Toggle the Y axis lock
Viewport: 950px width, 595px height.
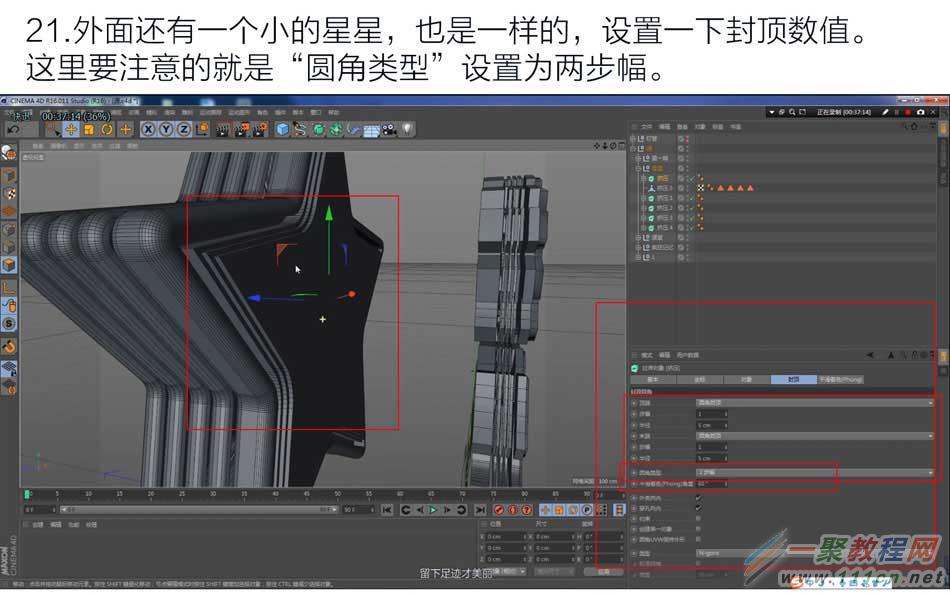pyautogui.click(x=166, y=130)
